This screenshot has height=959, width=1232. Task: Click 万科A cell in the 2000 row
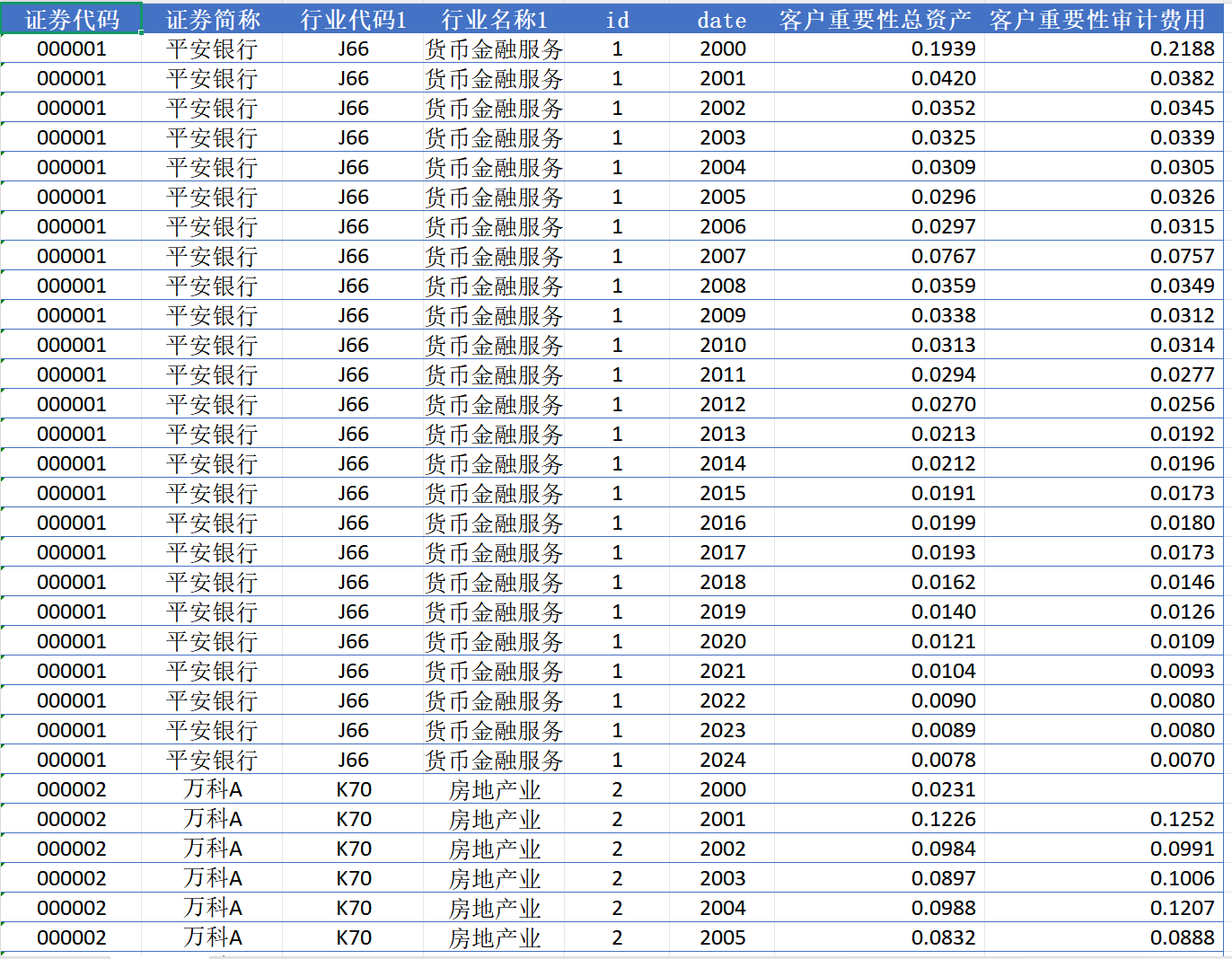pyautogui.click(x=212, y=789)
